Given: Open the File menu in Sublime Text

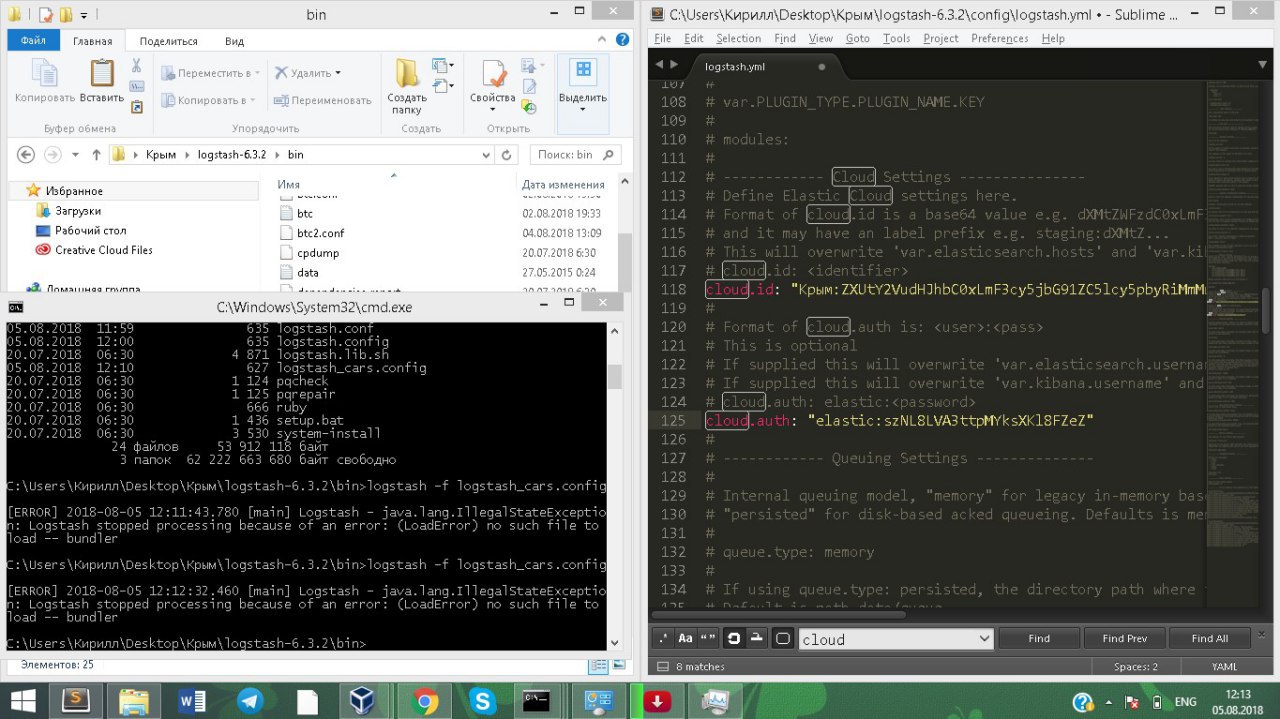Looking at the screenshot, I should coord(662,38).
